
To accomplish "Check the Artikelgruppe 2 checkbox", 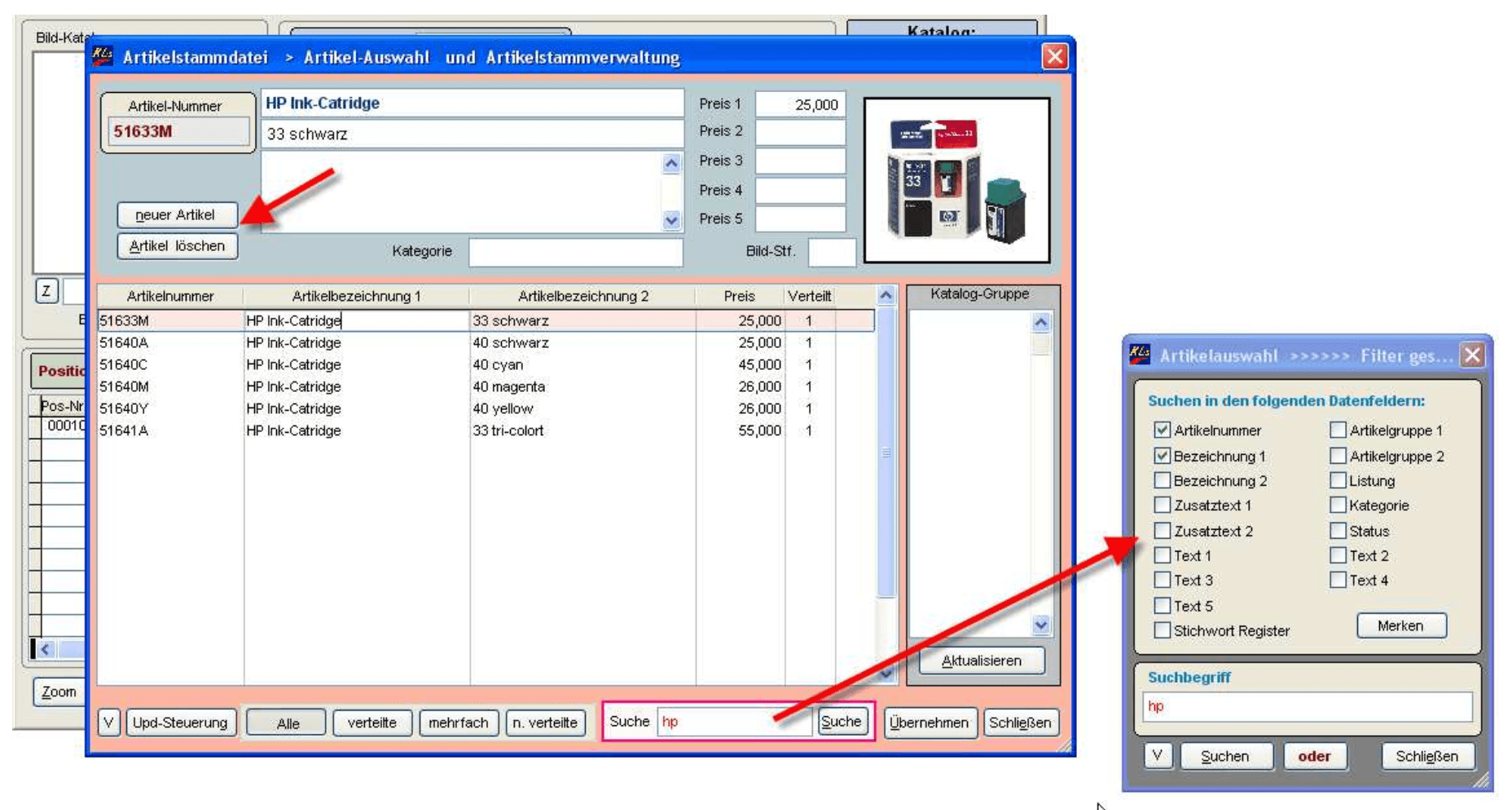I will tap(1338, 456).
